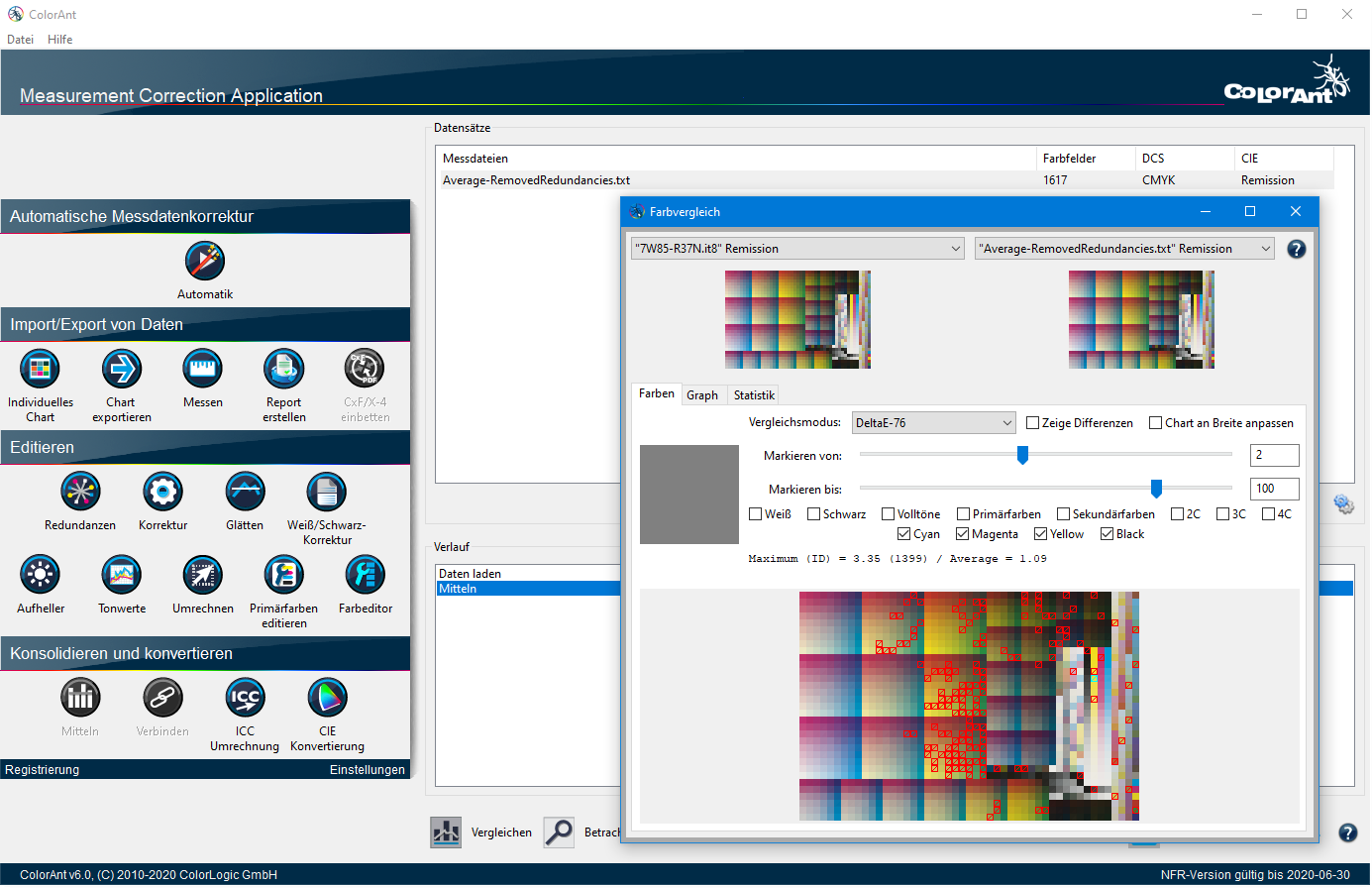Switch to the Statistik tab

[754, 395]
